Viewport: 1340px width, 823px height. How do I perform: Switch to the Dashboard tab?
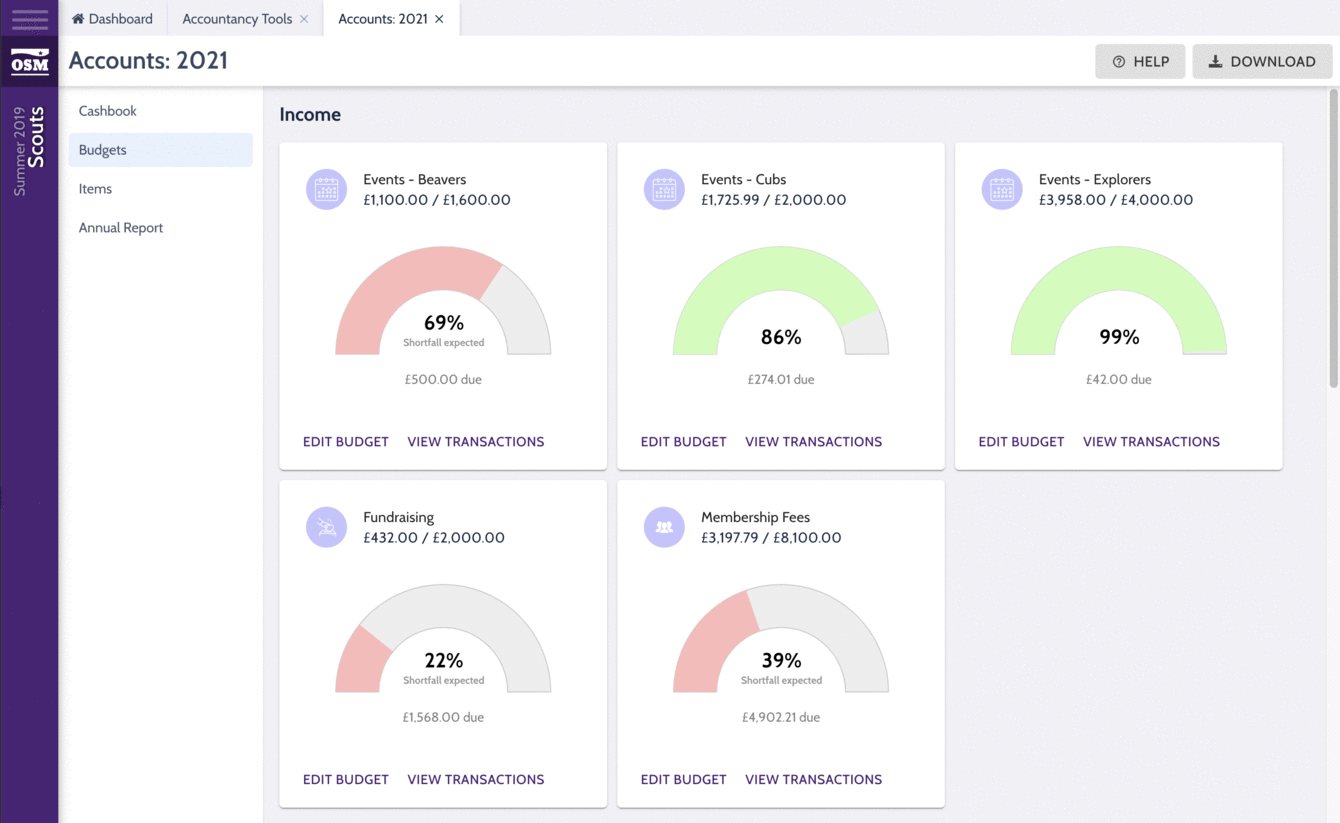pyautogui.click(x=112, y=19)
